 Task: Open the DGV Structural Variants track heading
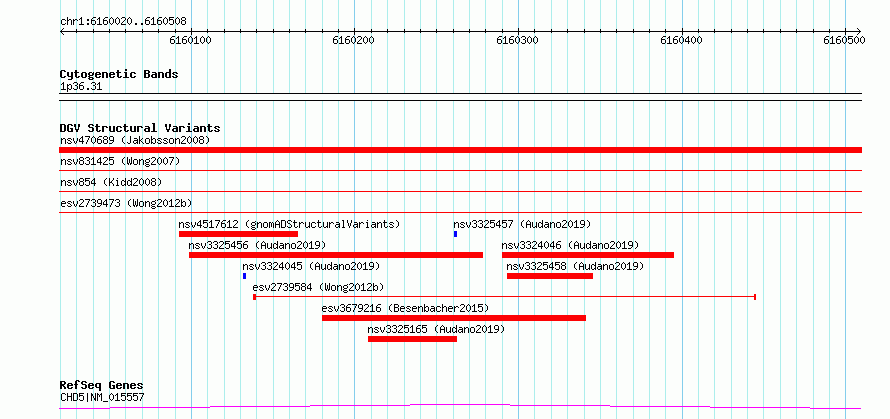140,128
